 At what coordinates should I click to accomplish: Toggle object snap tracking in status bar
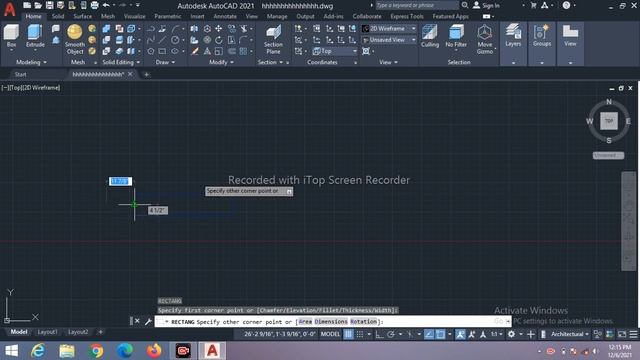click(x=429, y=334)
